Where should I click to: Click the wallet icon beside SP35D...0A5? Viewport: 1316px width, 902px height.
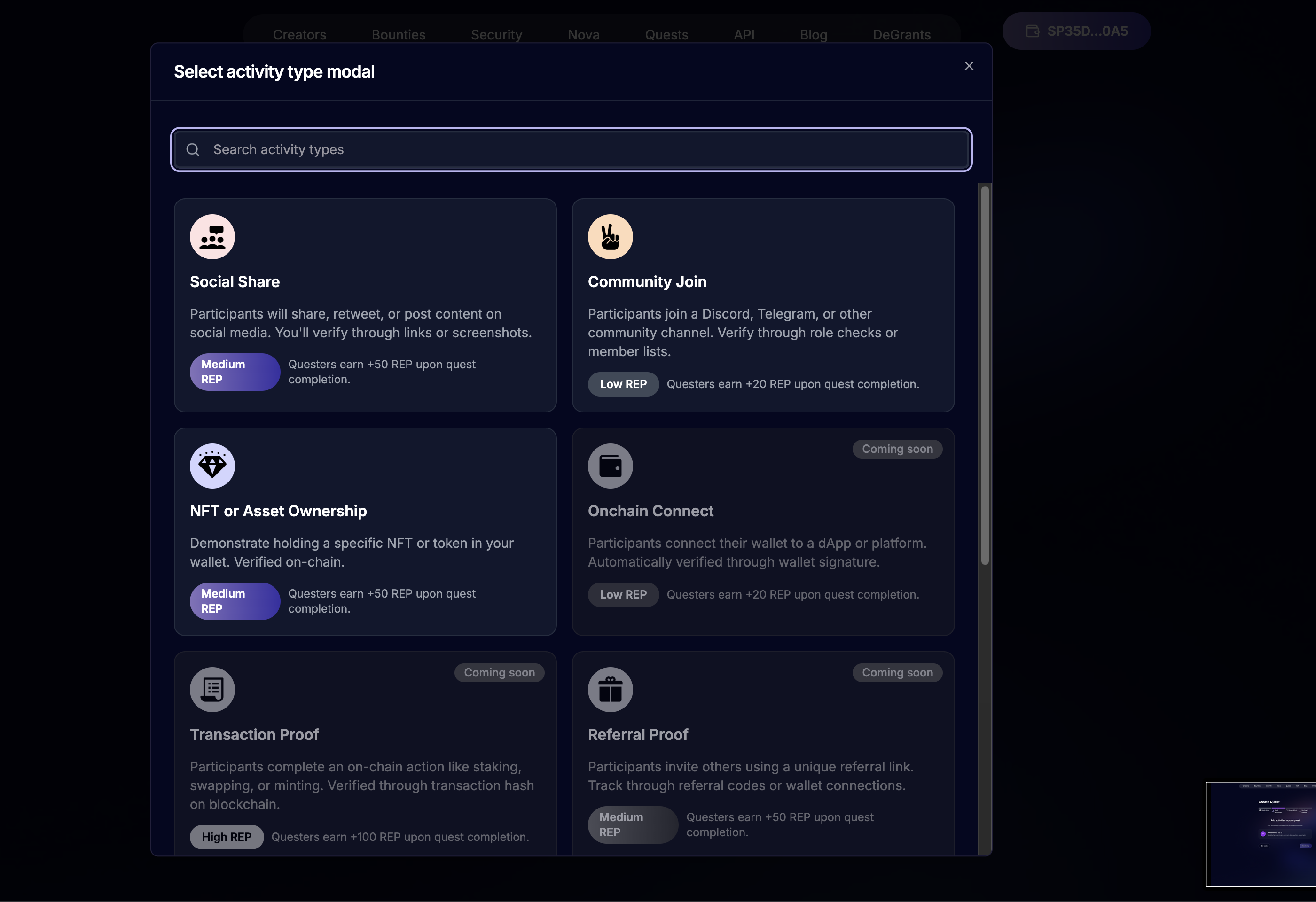(1032, 31)
